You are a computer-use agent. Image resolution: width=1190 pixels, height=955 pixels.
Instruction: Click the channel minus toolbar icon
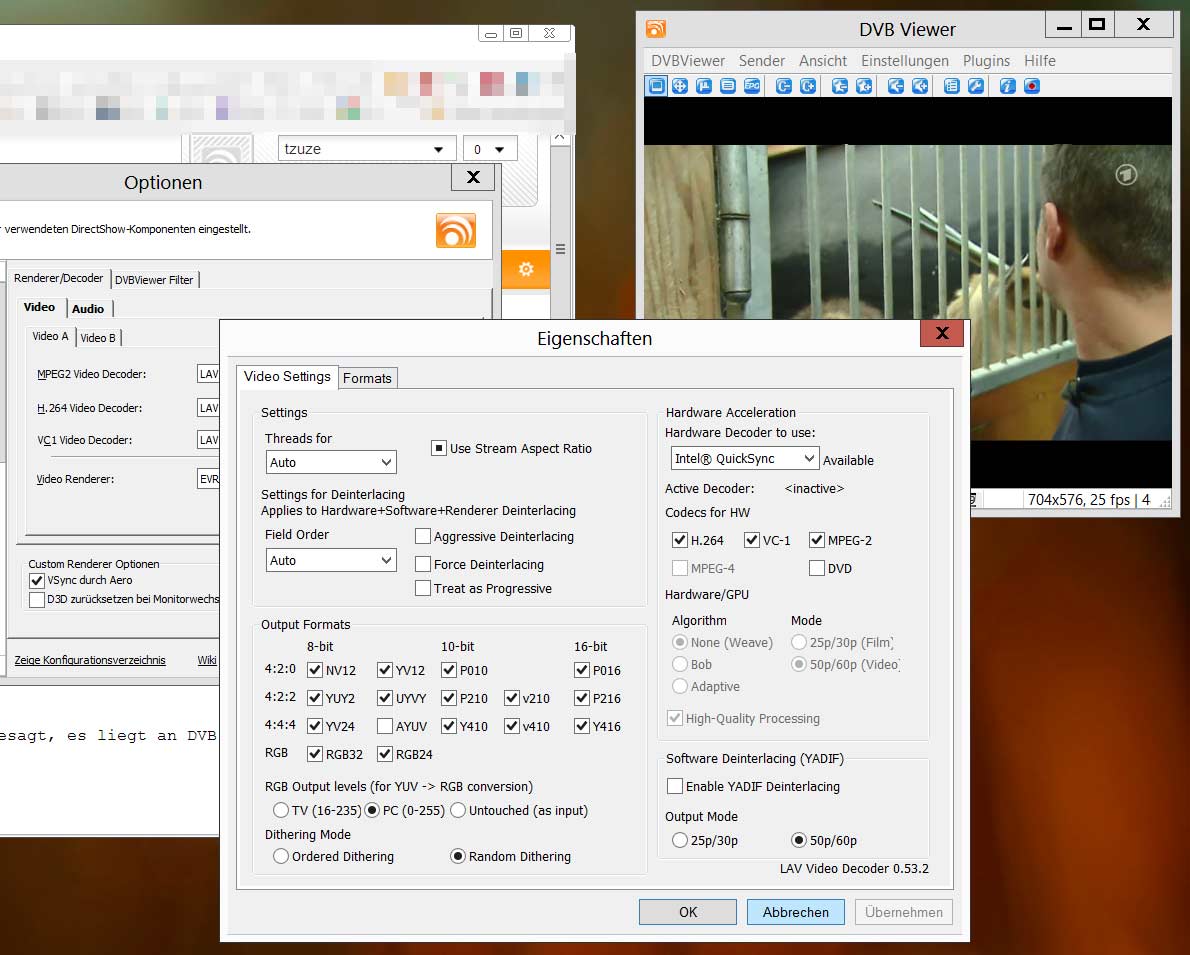click(784, 86)
